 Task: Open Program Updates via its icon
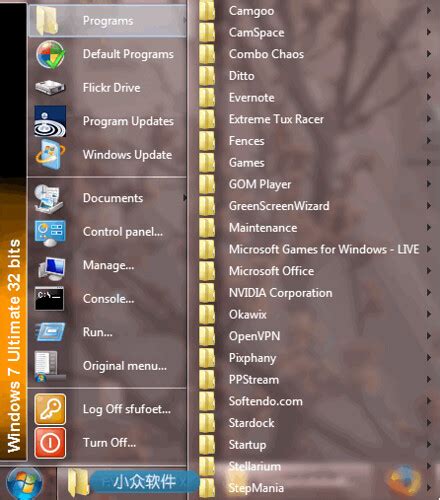pos(50,121)
